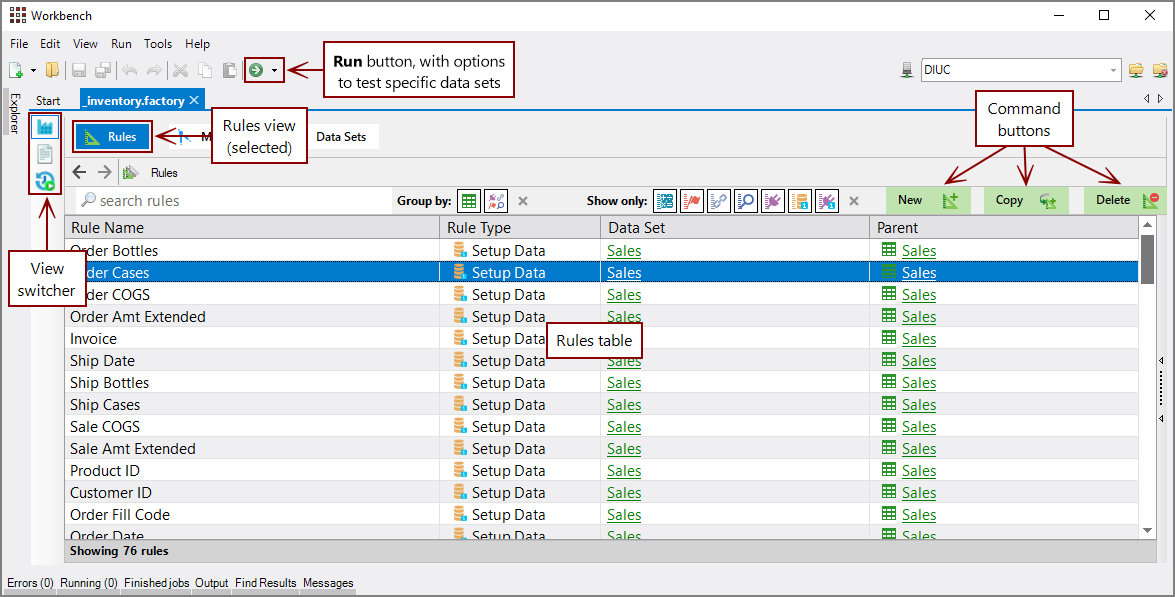Filter rules with the magnifier Show only icon
The image size is (1175, 597).
(744, 201)
